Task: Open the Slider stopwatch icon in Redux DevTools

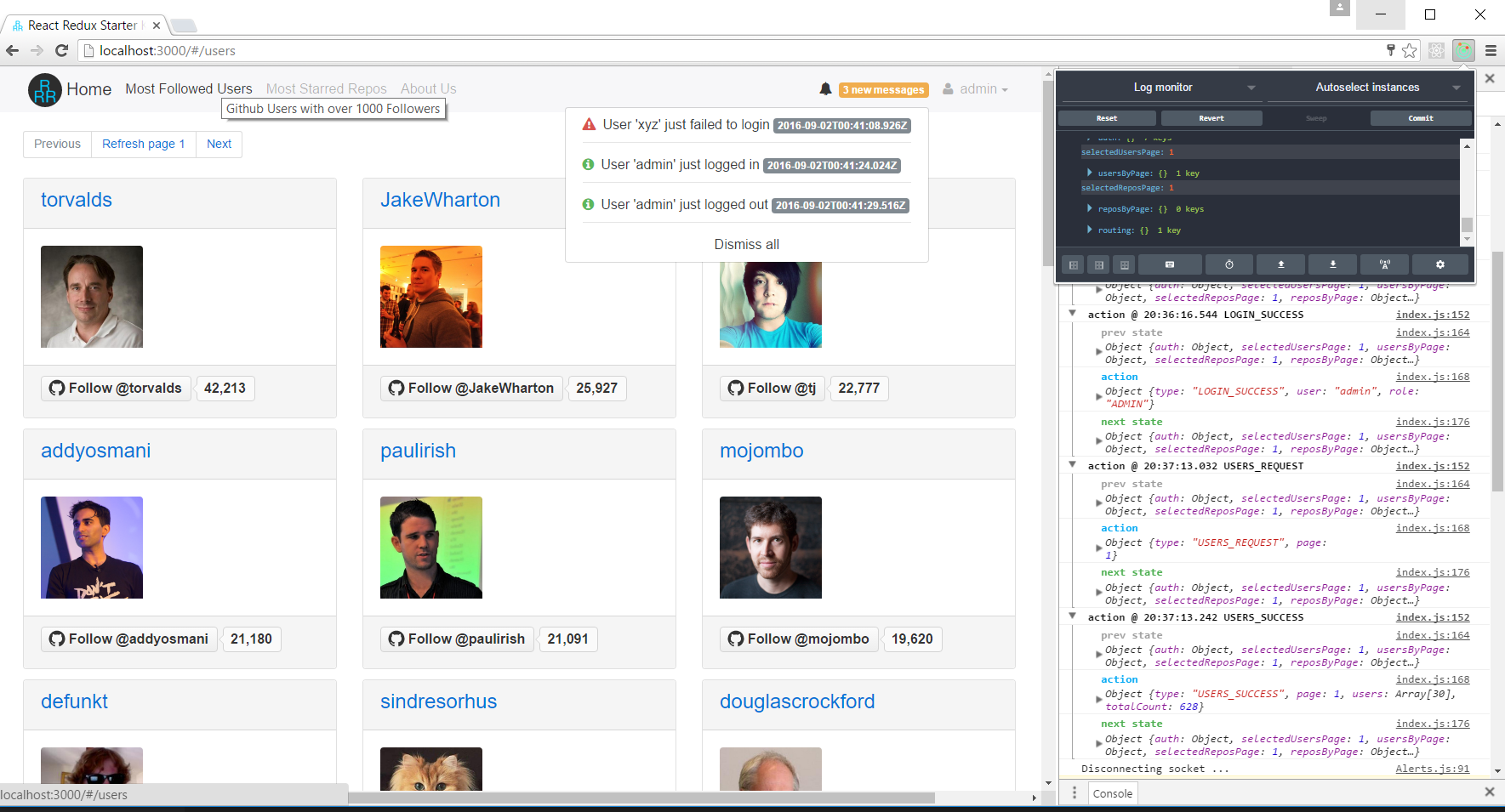Action: click(x=1229, y=264)
